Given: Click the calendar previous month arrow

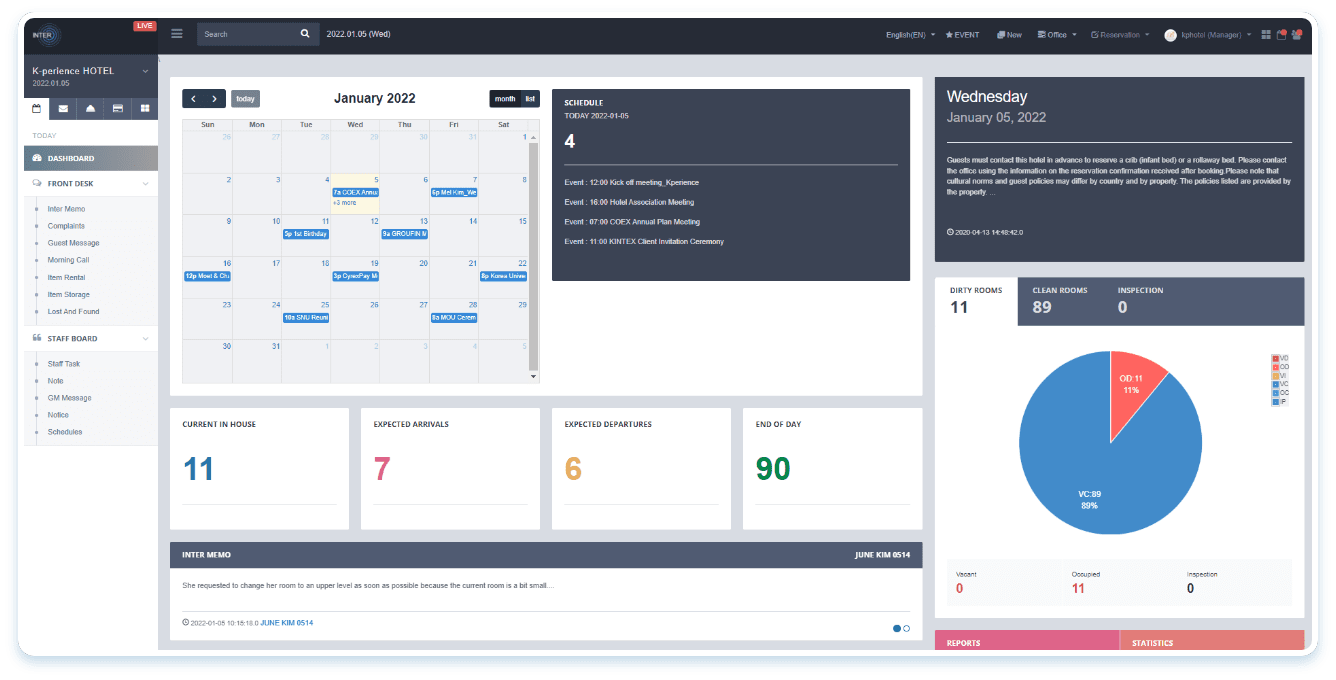Looking at the screenshot, I should 194,98.
